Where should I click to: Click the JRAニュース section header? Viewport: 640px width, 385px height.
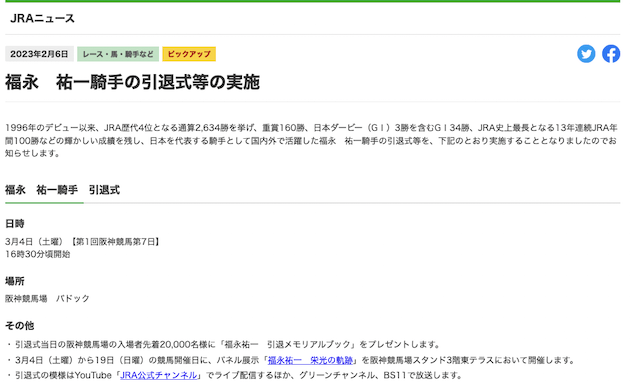pyautogui.click(x=42, y=18)
